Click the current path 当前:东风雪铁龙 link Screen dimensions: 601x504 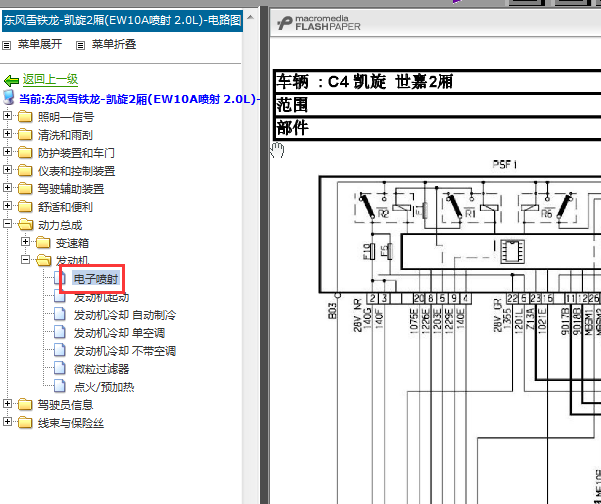pos(140,99)
